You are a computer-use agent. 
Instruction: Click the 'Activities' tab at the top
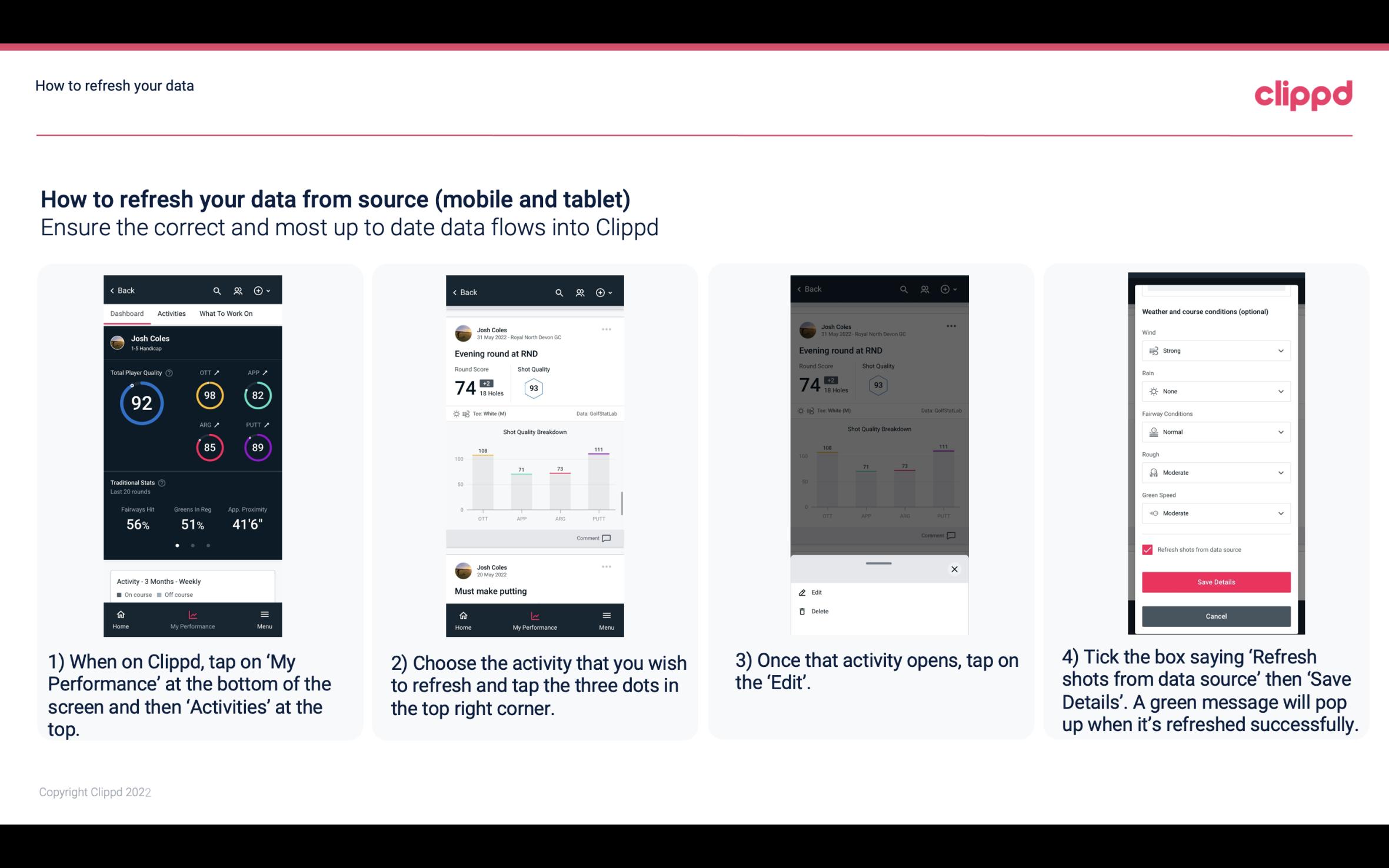click(x=171, y=312)
